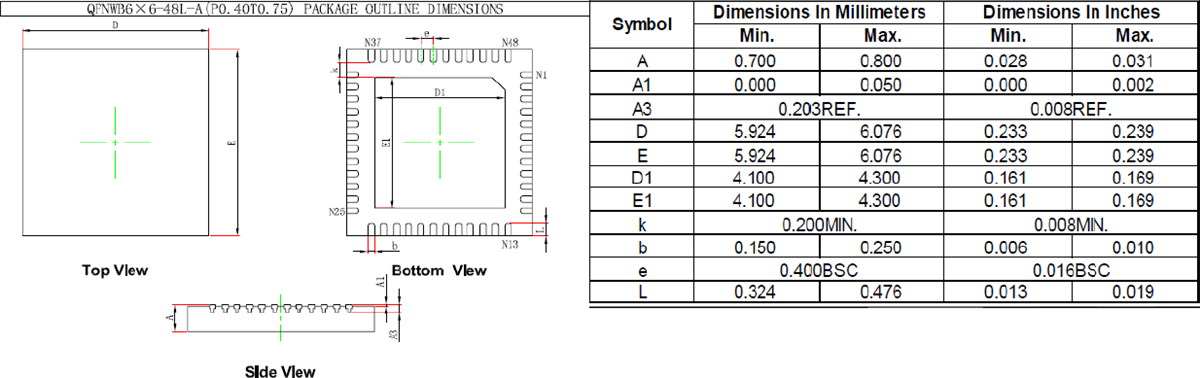This screenshot has width=1200, height=378.
Task: Click the "Symbol" table header
Action: click(642, 23)
